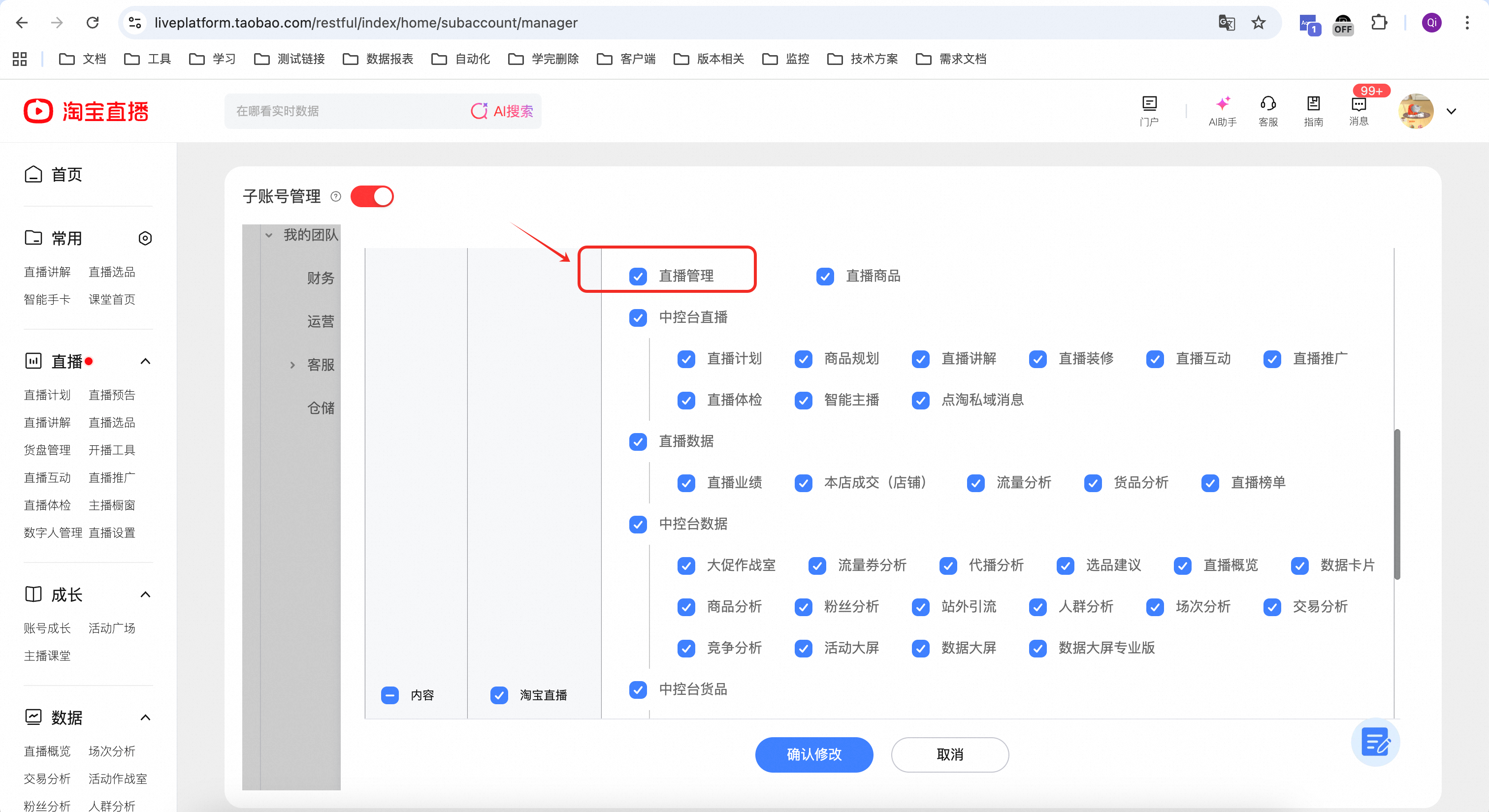Click the OFF extension icon
Image resolution: width=1489 pixels, height=812 pixels.
pos(1343,24)
